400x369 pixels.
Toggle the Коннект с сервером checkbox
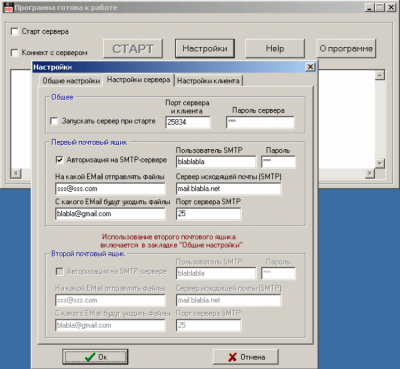click(15, 53)
